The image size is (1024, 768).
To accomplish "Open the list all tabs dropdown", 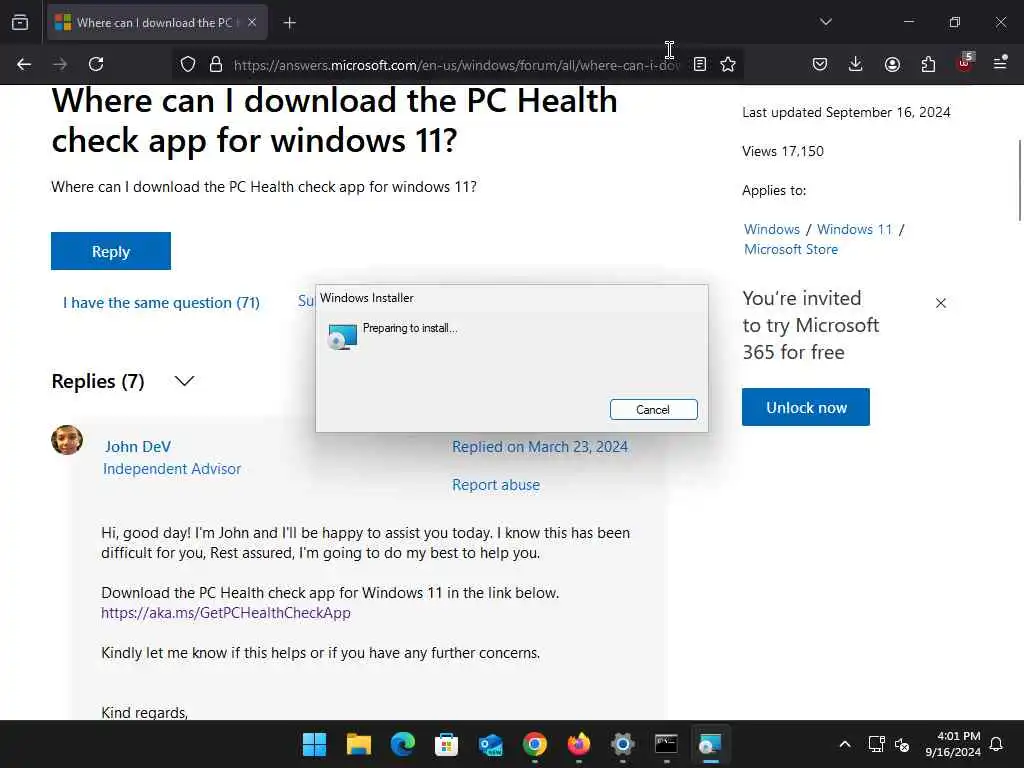I will pos(825,22).
